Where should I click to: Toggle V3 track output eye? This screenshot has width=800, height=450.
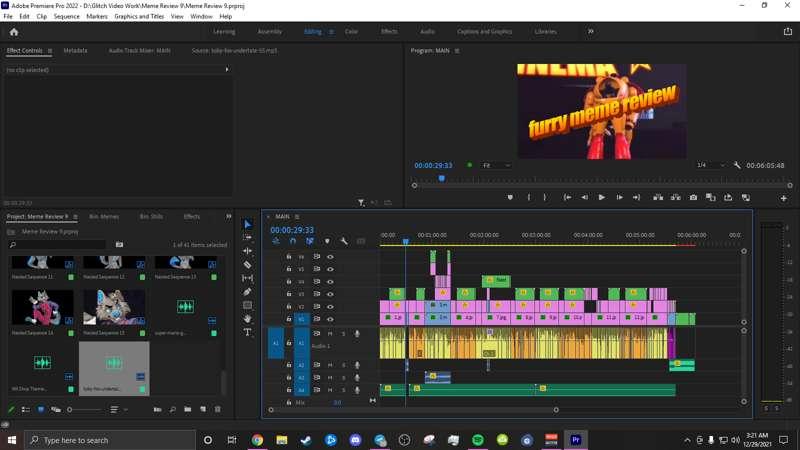[x=330, y=294]
